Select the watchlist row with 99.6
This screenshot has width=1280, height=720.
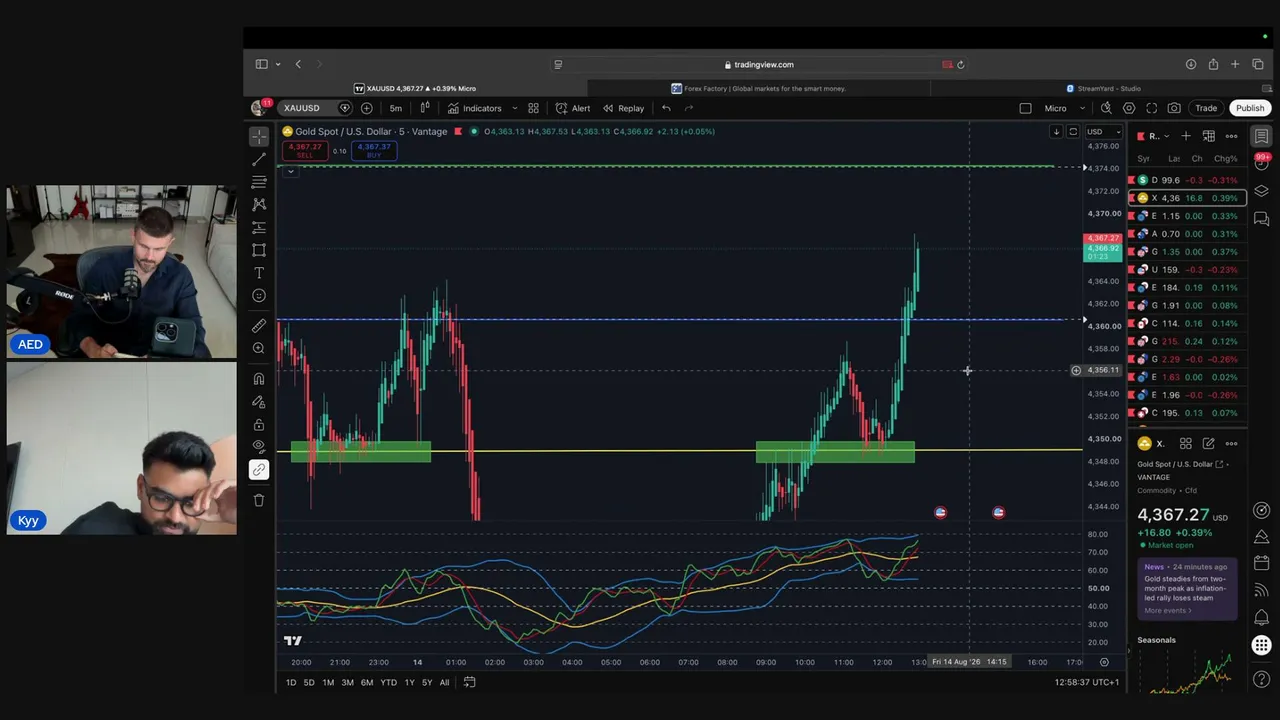pos(1187,180)
